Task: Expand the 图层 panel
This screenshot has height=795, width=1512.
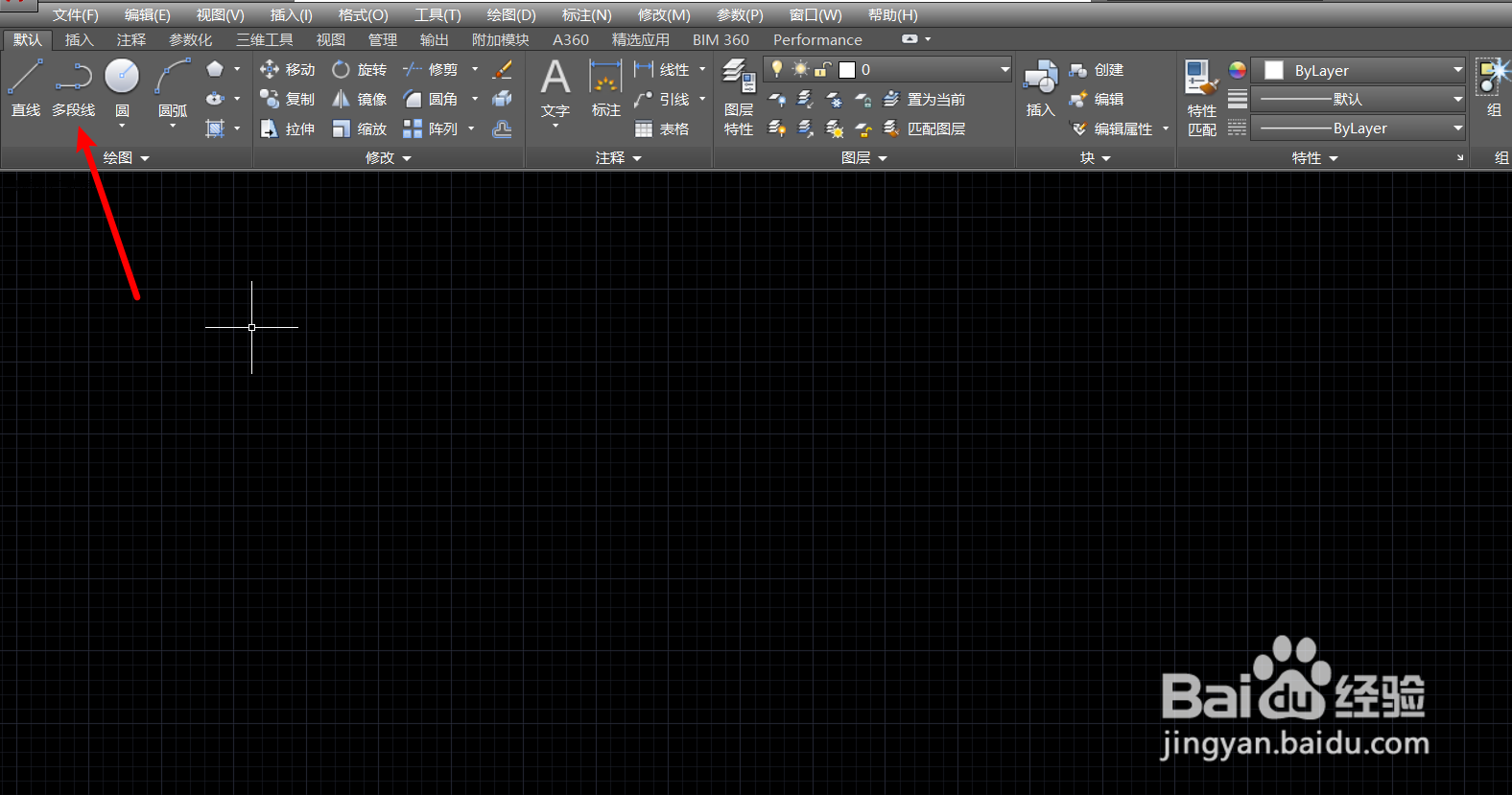Action: [x=864, y=158]
